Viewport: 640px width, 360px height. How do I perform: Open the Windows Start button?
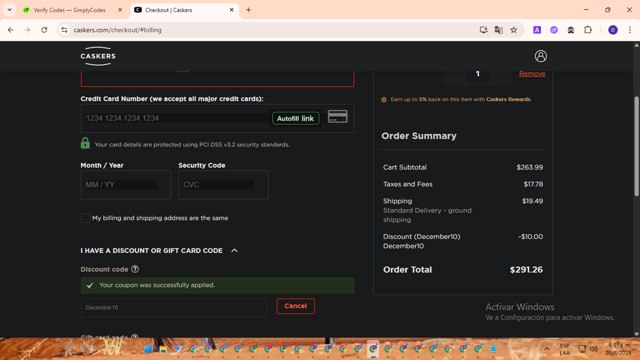[x=148, y=349]
